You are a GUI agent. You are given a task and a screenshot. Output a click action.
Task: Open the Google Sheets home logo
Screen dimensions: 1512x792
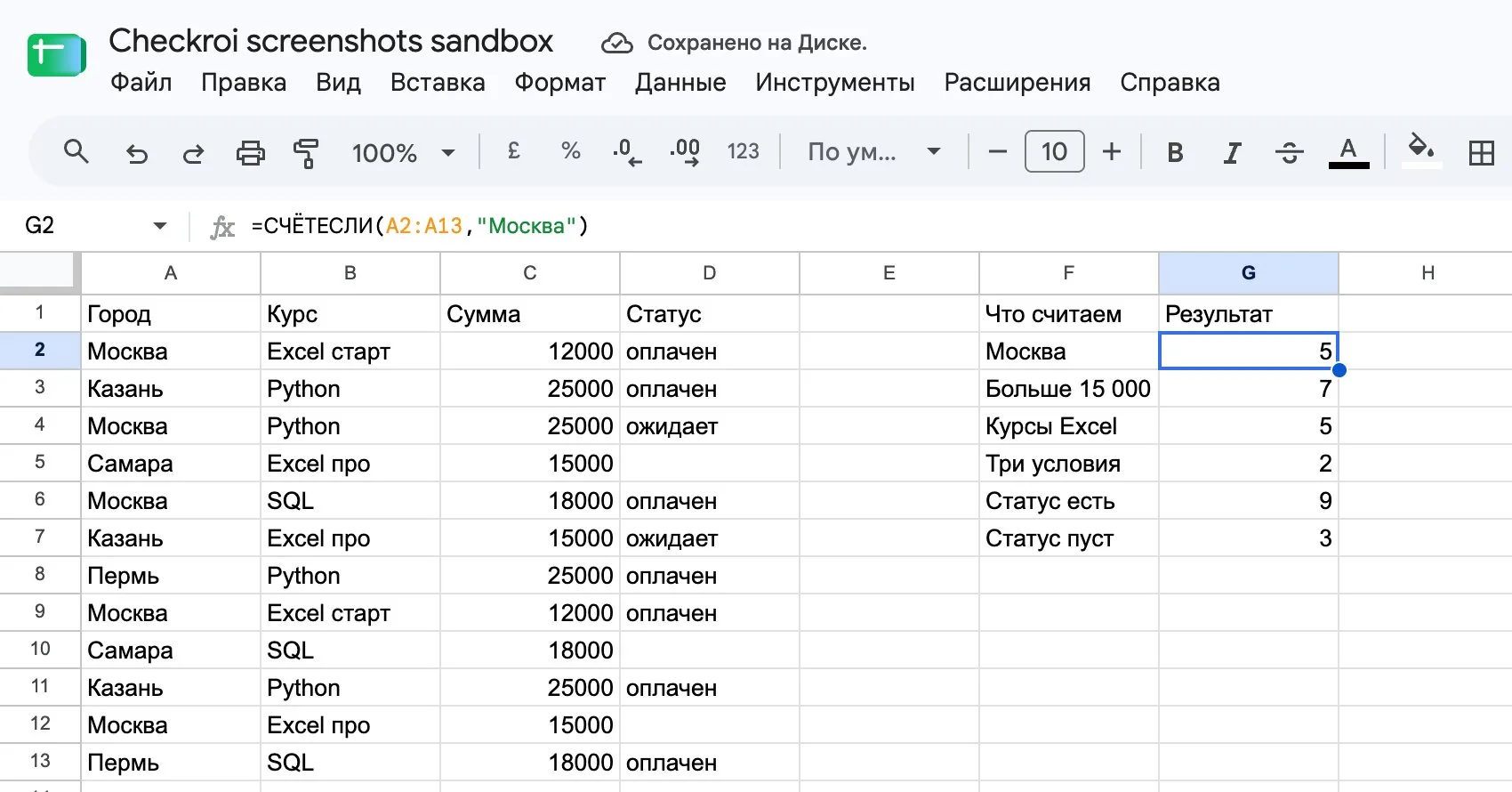point(56,54)
